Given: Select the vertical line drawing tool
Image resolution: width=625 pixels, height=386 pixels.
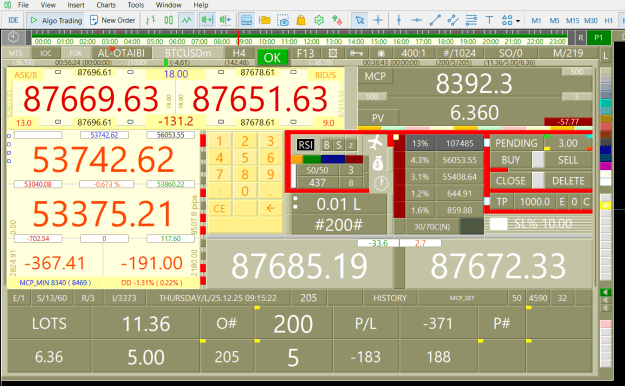Looking at the screenshot, I should [399, 20].
